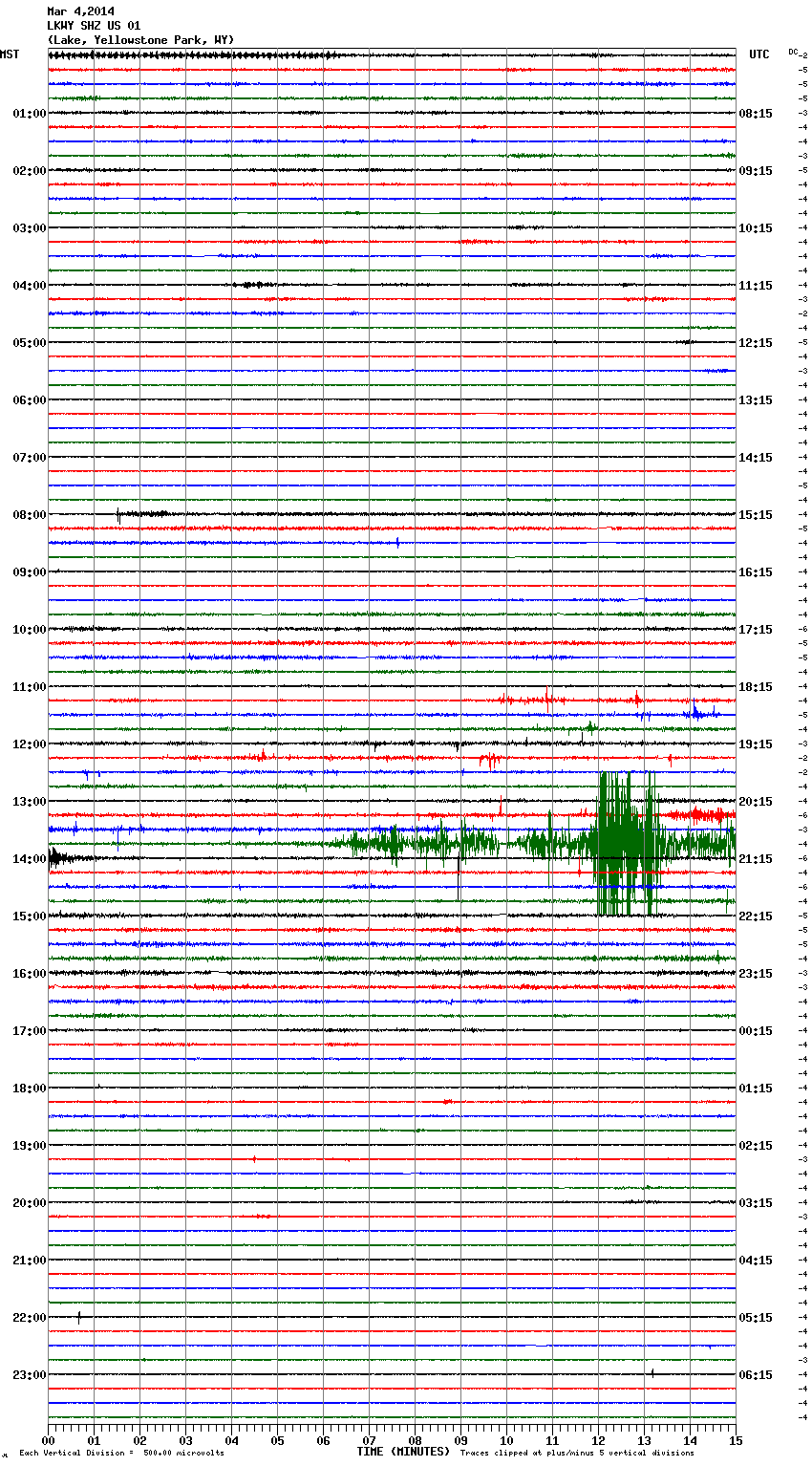The height and width of the screenshot is (1466, 812).
Task: Click the date header 'Mar 4,2014'
Action: (x=80, y=11)
